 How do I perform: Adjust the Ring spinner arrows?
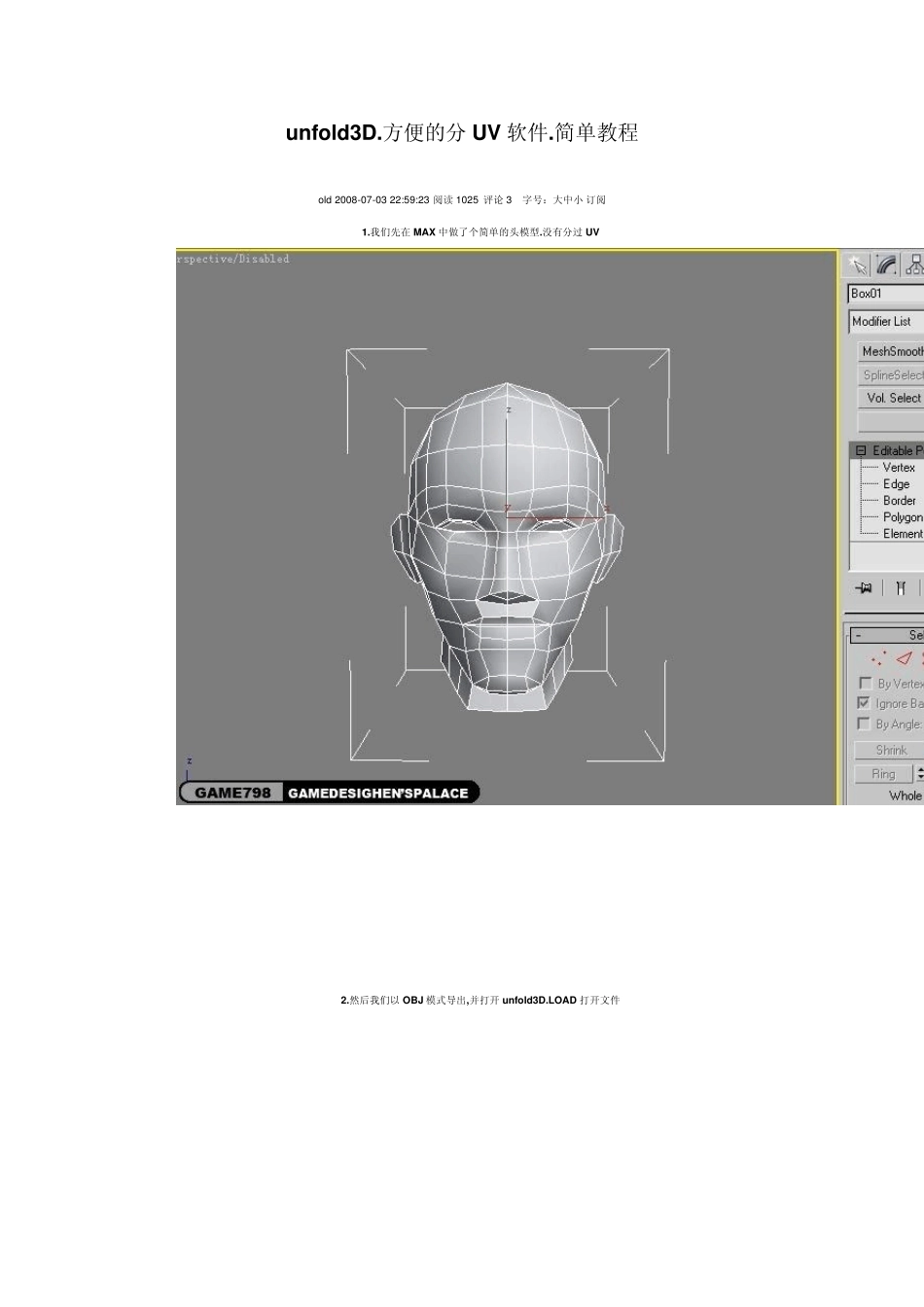coord(919,774)
